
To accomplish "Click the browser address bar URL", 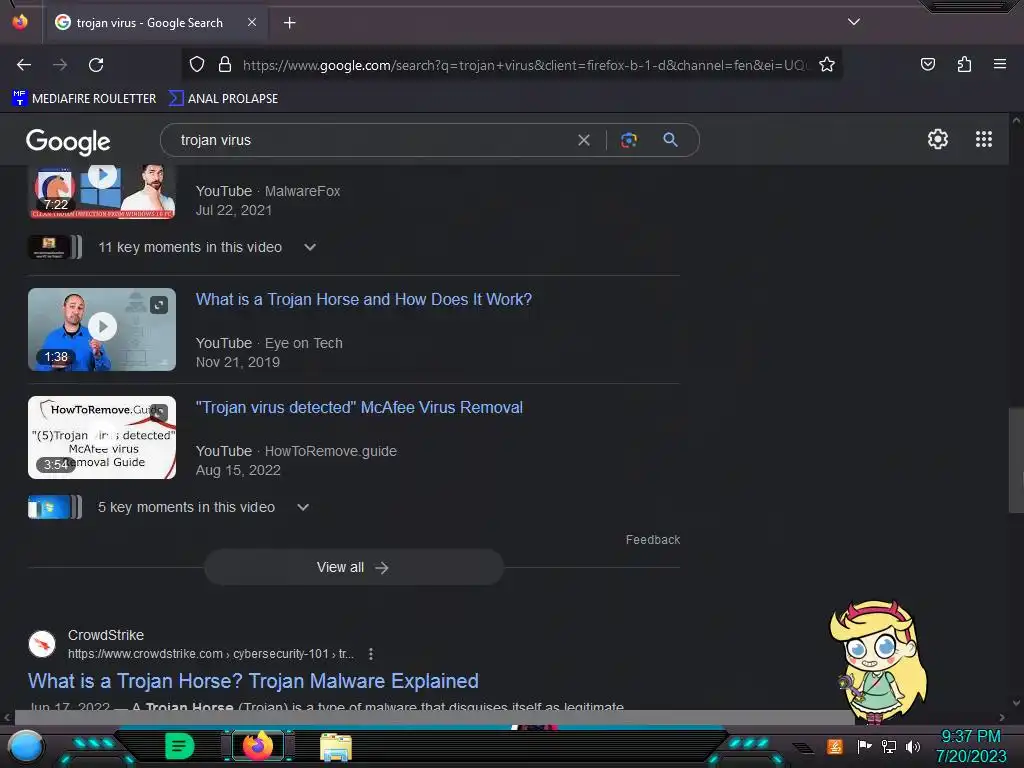I will click(524, 65).
